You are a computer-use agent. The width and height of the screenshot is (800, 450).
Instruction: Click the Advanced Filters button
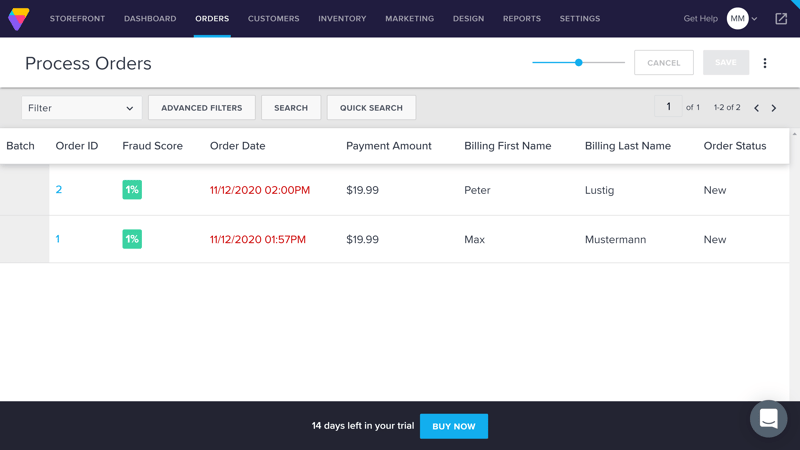[201, 108]
